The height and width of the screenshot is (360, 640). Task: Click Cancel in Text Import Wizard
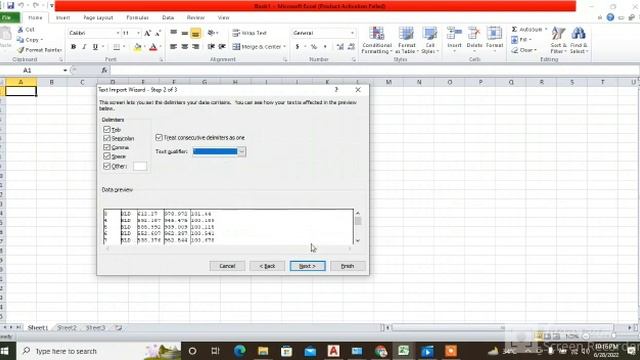tap(227, 266)
